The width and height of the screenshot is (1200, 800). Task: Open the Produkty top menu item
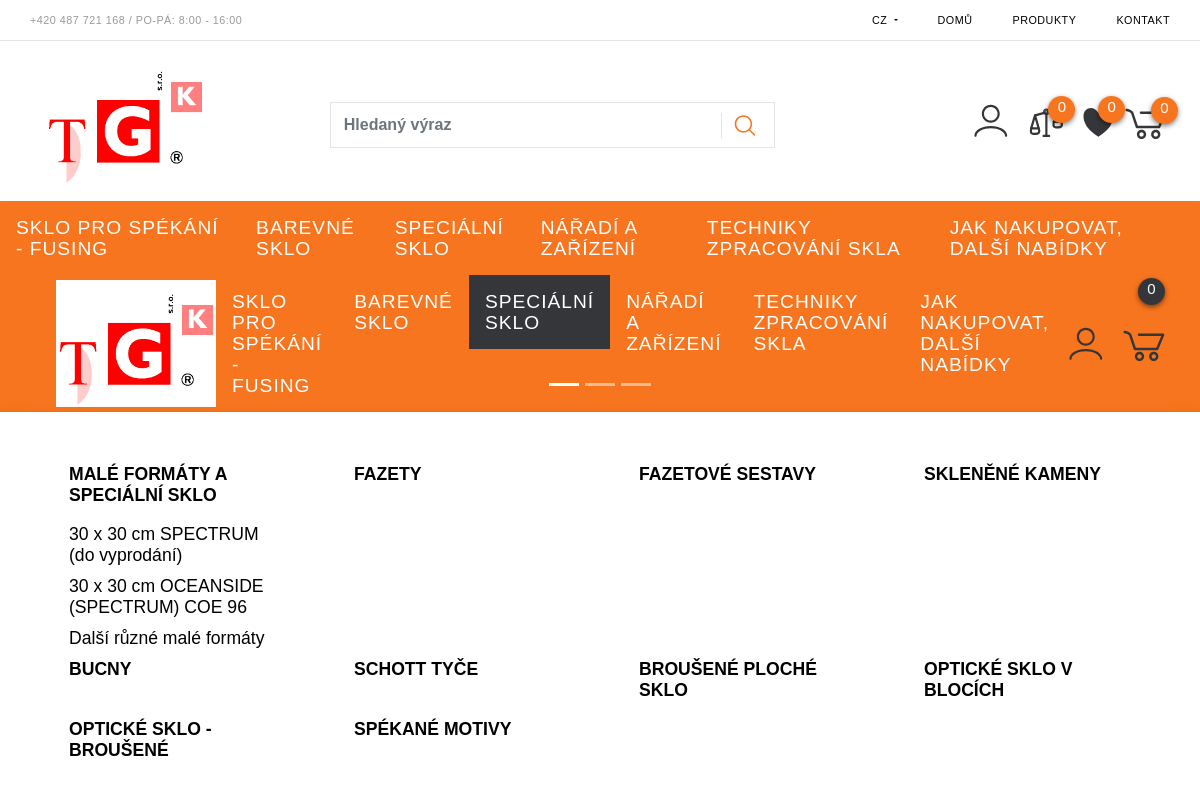click(x=1044, y=20)
